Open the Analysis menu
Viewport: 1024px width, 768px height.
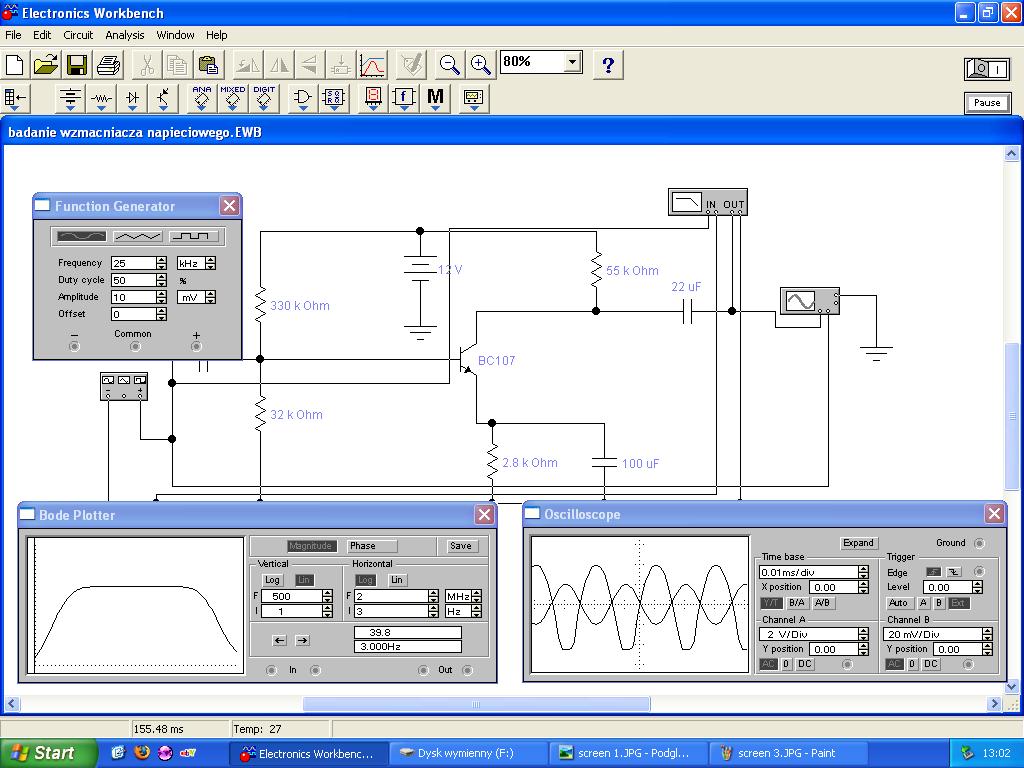[x=125, y=35]
